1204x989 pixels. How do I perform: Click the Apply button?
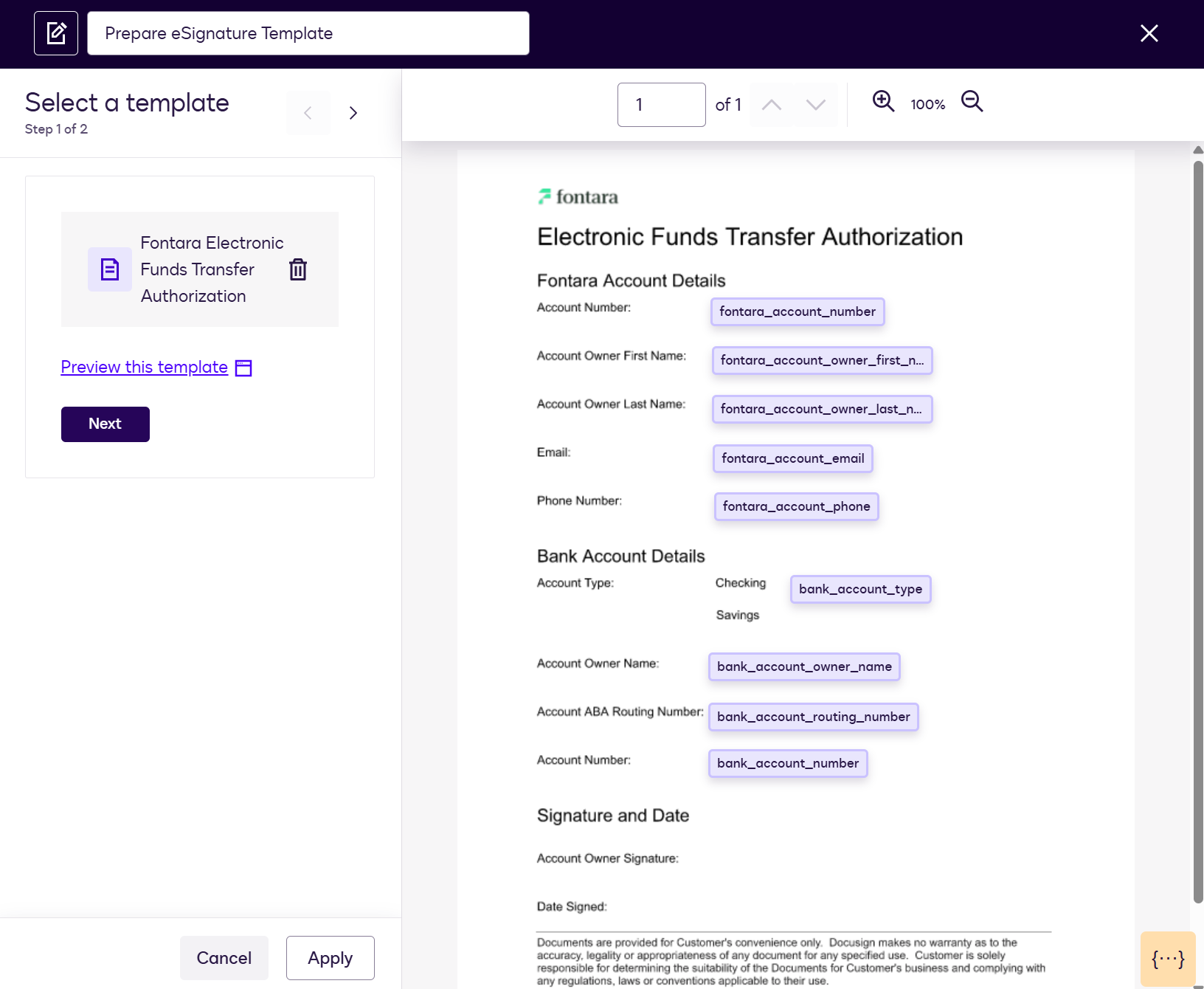(x=331, y=958)
